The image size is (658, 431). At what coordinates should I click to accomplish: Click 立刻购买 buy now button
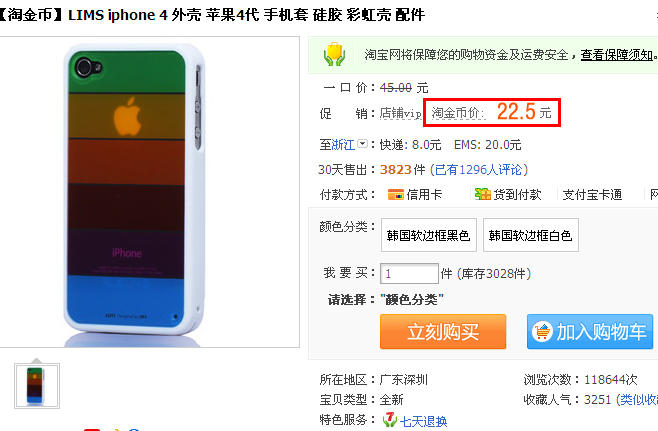point(443,332)
